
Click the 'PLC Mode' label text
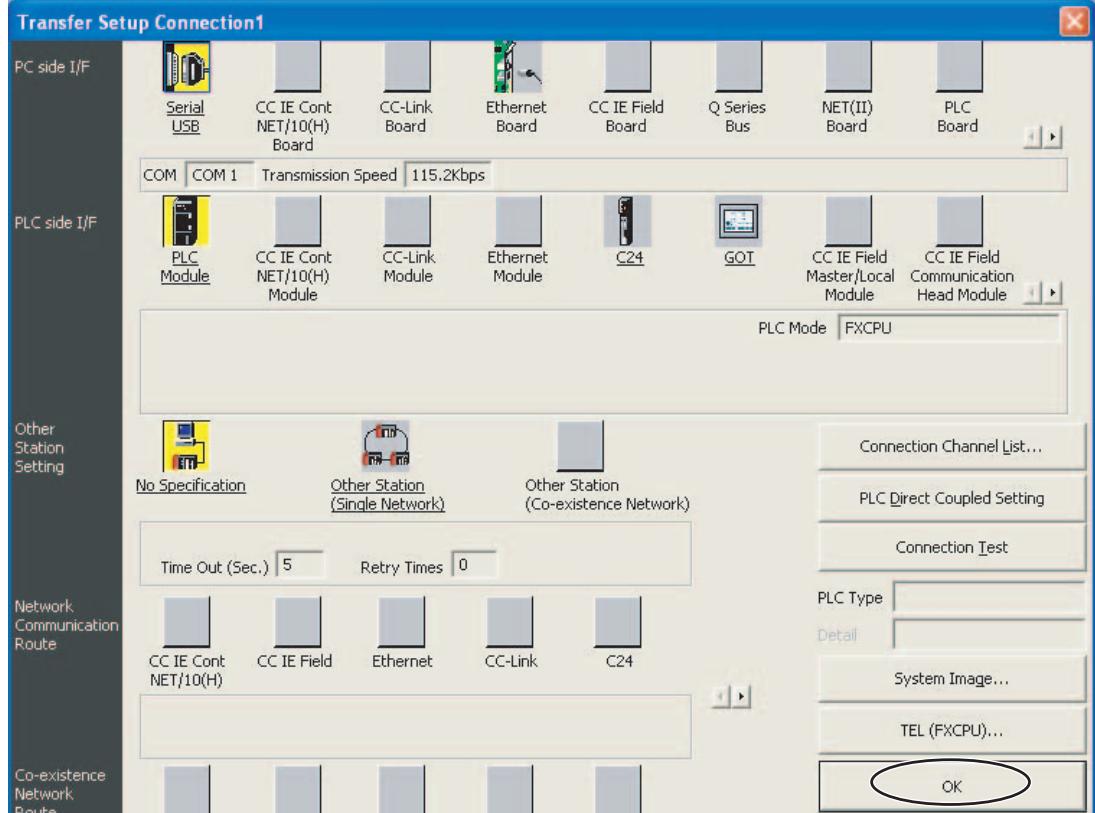[x=792, y=328]
